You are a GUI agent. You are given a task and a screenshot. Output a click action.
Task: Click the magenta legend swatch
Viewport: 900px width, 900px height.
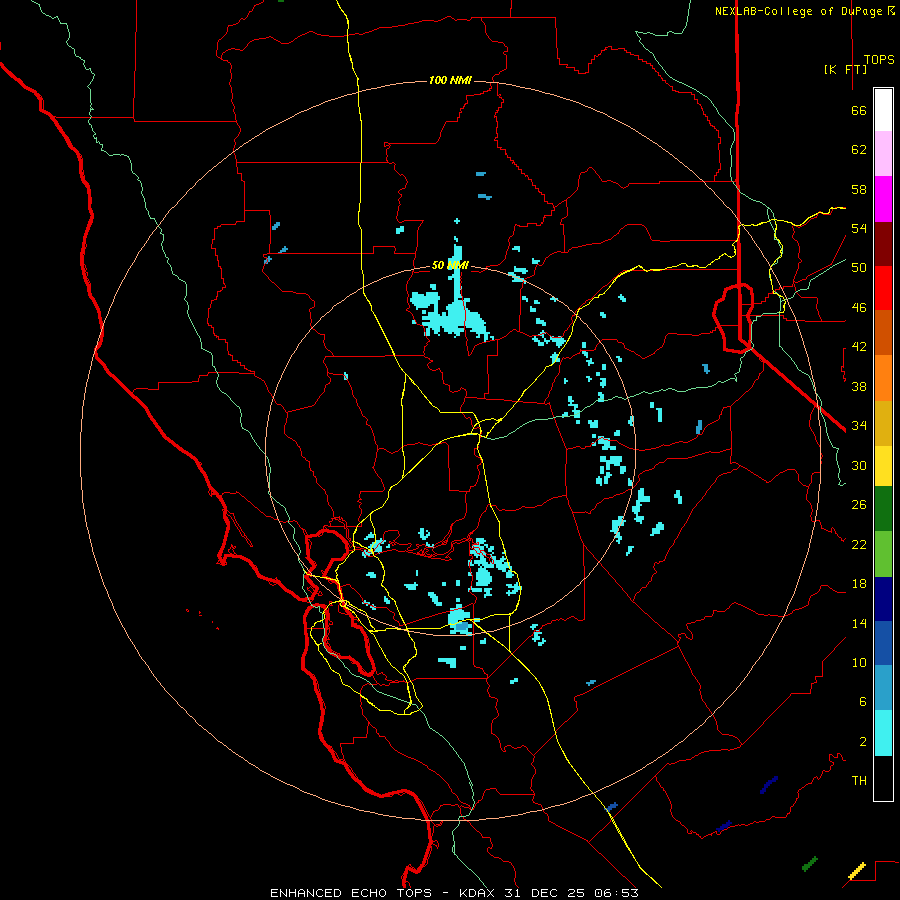pyautogui.click(x=883, y=199)
